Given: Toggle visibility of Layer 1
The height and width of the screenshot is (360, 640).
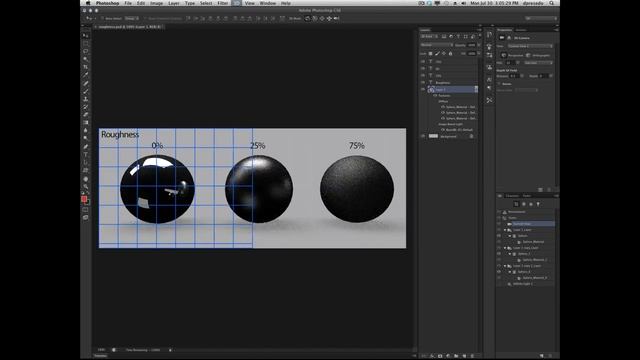Looking at the screenshot, I should click(423, 89).
